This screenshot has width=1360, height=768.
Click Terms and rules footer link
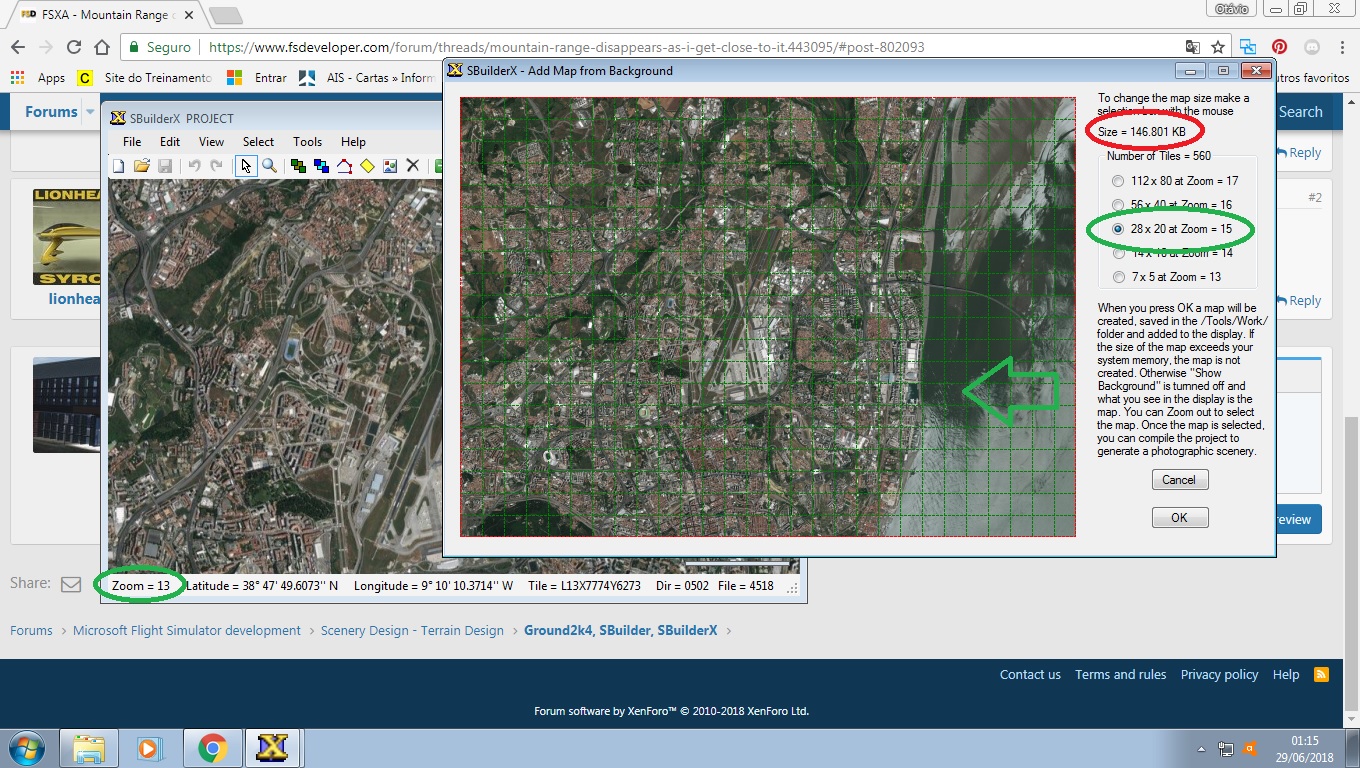(x=1120, y=675)
